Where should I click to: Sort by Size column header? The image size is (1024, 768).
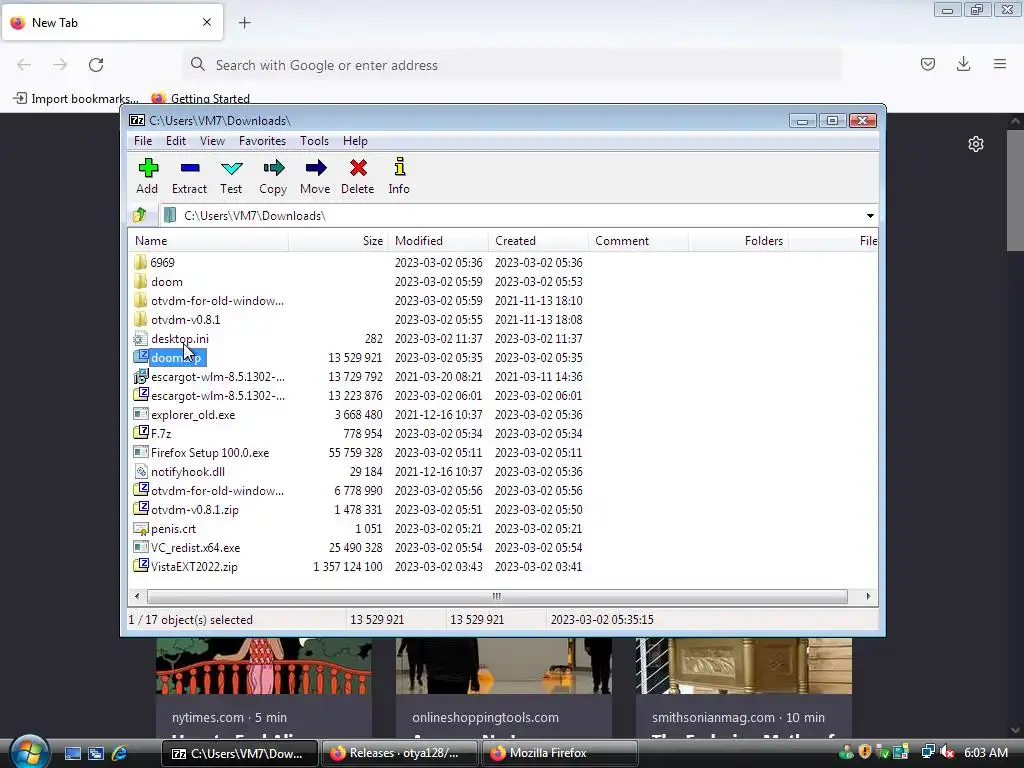click(x=338, y=241)
